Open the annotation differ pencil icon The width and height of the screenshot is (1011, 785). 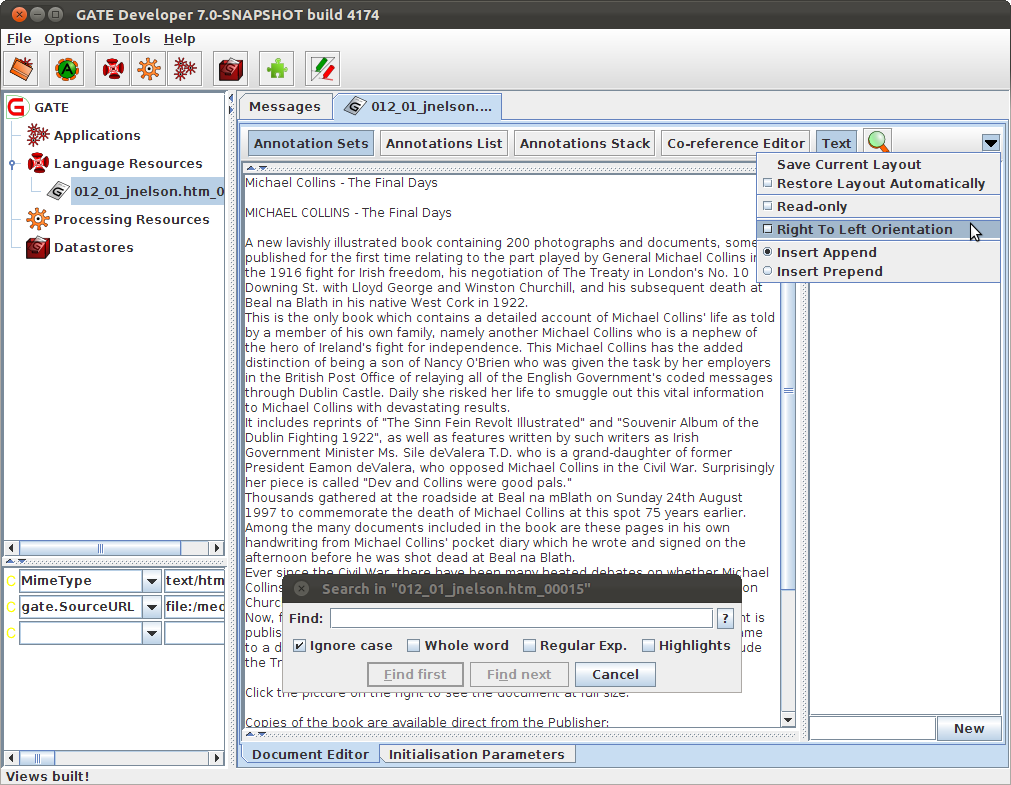coord(323,69)
